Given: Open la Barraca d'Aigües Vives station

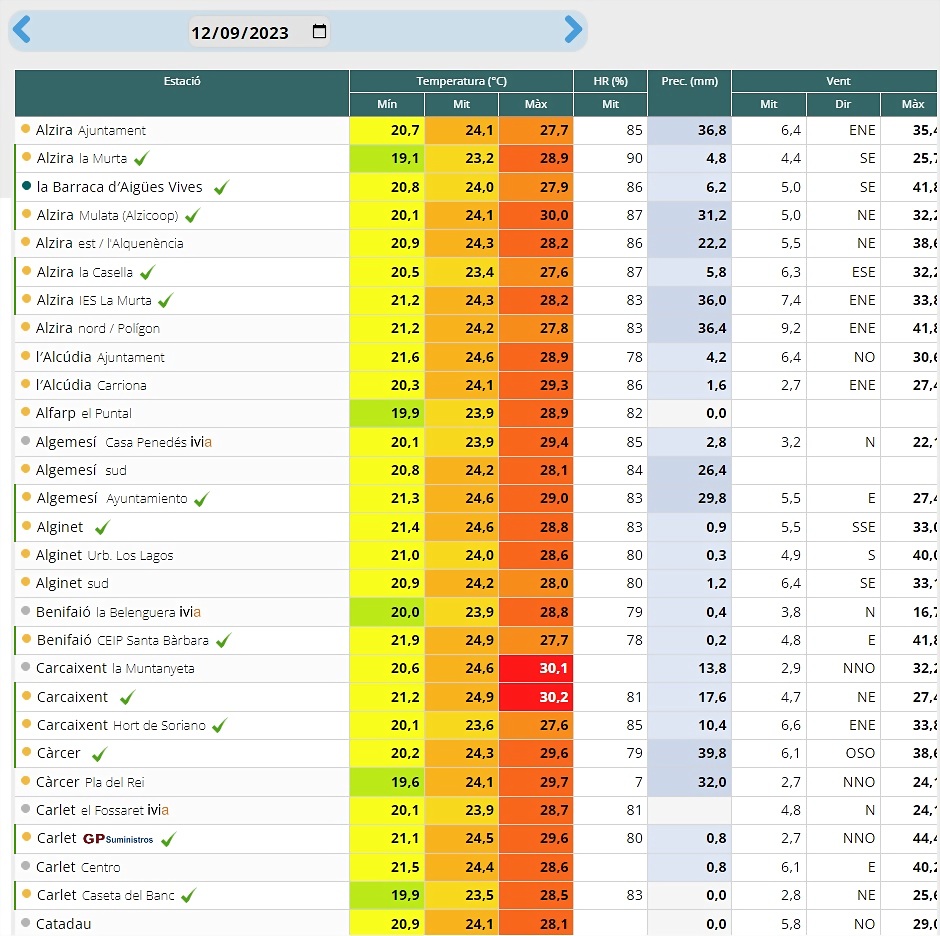Looking at the screenshot, I should click(119, 187).
